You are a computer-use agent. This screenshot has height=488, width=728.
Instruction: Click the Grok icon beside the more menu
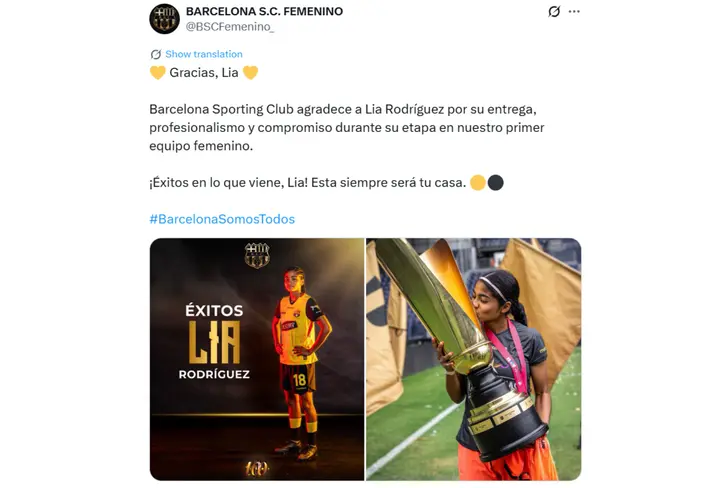pos(554,11)
